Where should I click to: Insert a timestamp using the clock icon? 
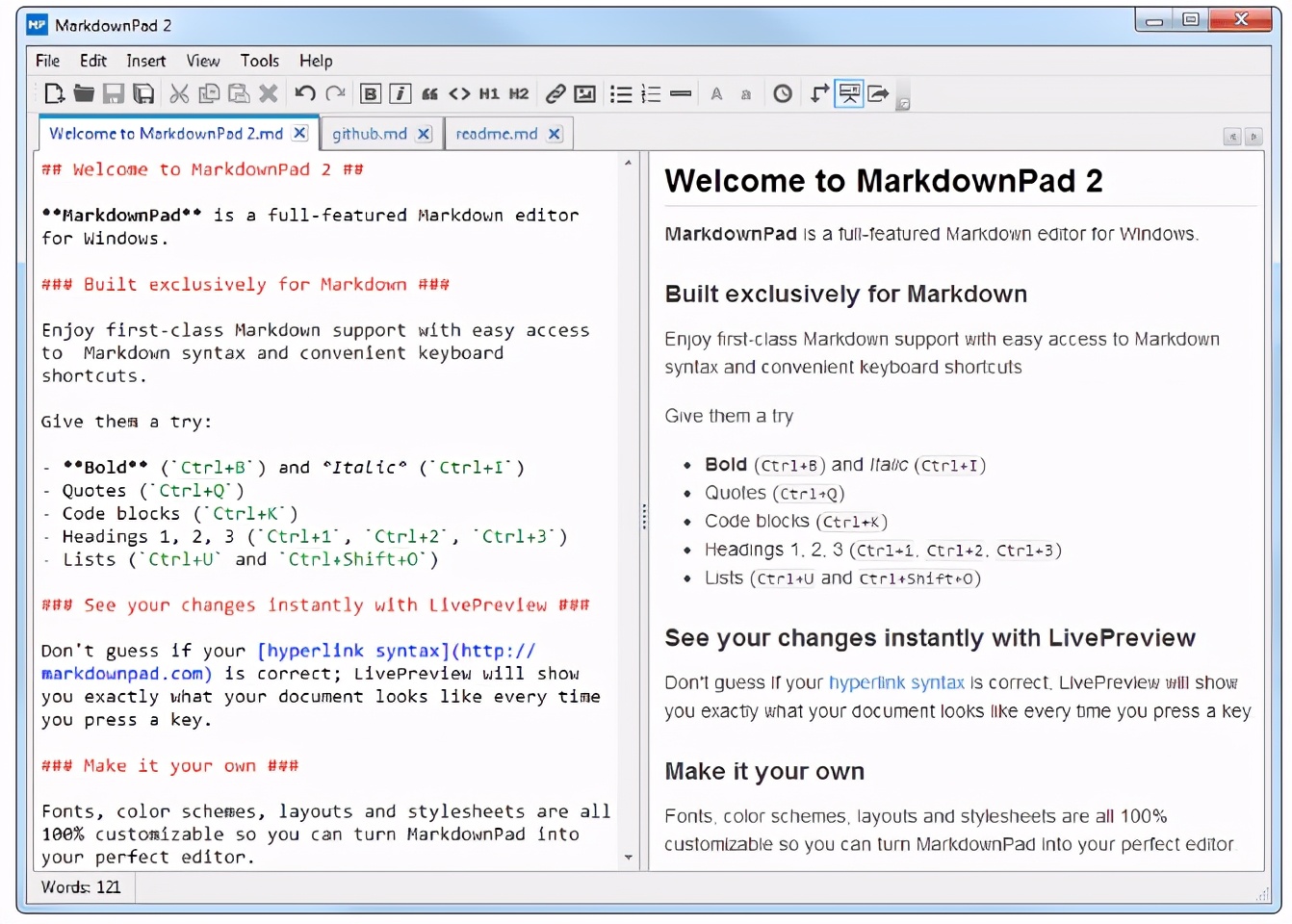(x=783, y=93)
